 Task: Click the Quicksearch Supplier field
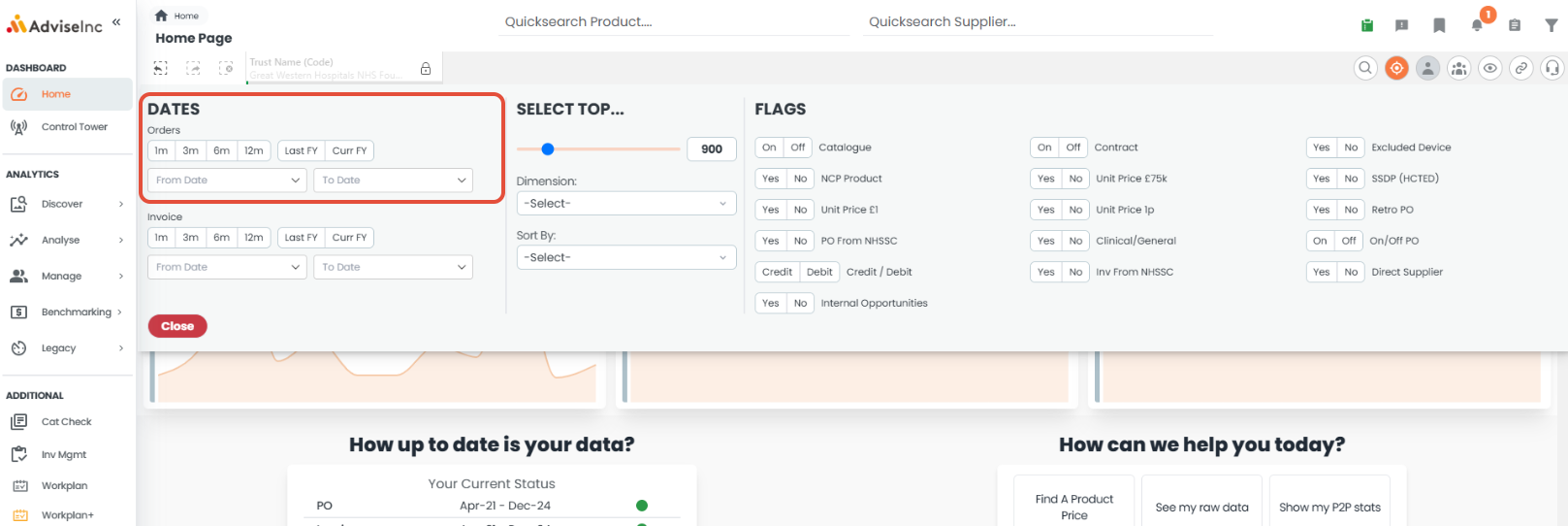tap(1040, 22)
